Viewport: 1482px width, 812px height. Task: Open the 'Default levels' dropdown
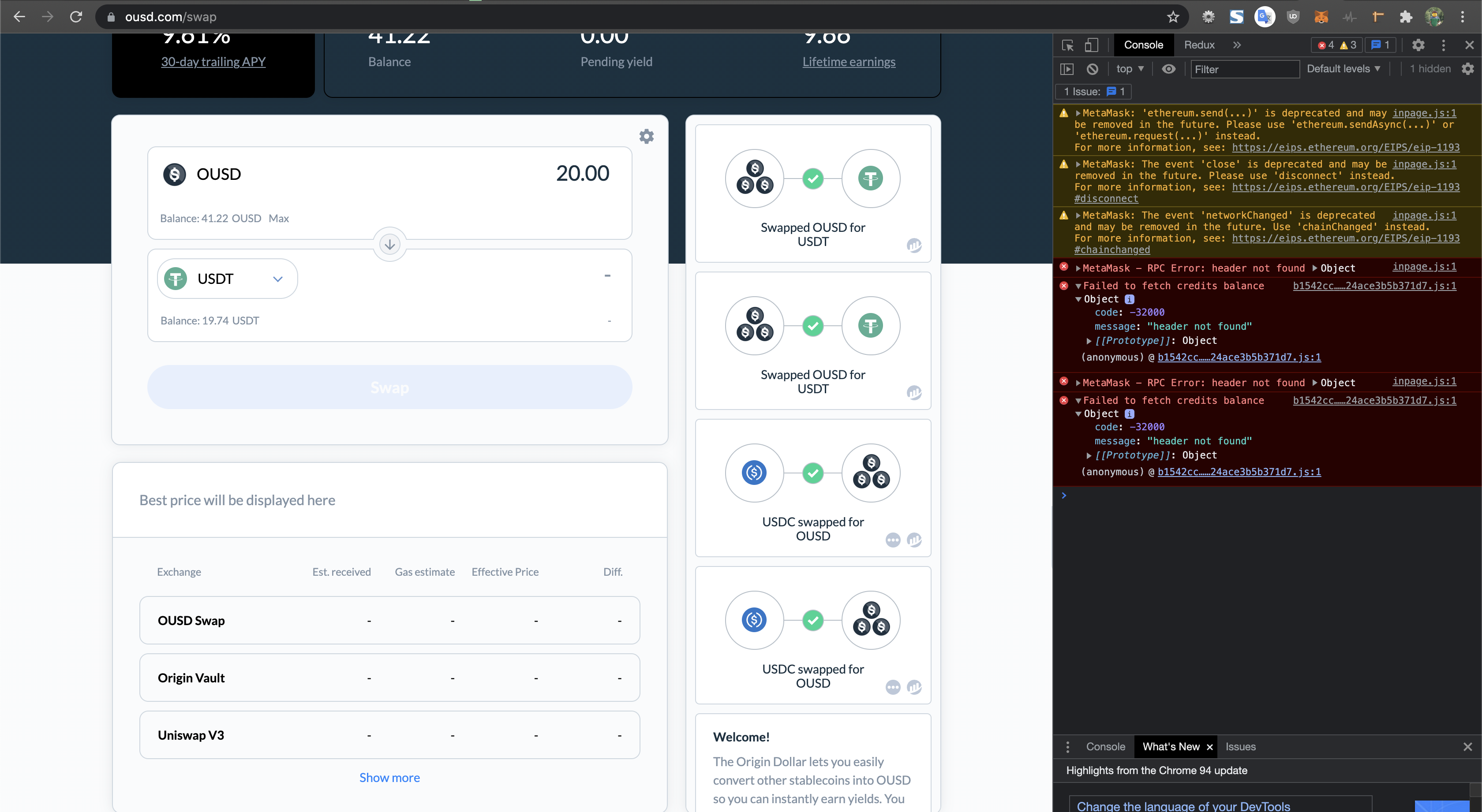pyautogui.click(x=1343, y=68)
